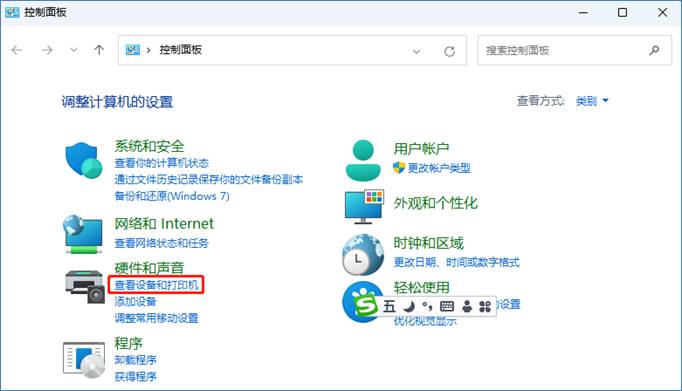Open 网络和 Internet category
This screenshot has height=391, width=682.
(164, 224)
